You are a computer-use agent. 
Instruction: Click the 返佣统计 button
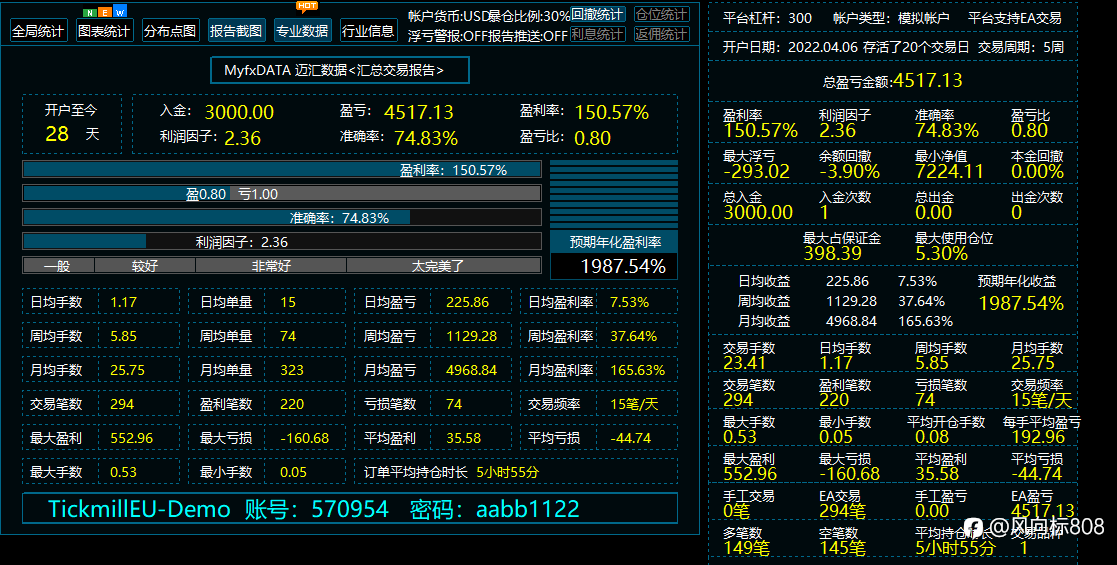pos(661,33)
